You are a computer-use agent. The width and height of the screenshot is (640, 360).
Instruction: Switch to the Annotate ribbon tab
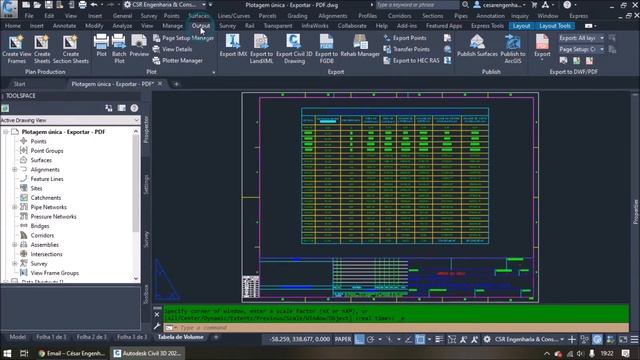64,26
